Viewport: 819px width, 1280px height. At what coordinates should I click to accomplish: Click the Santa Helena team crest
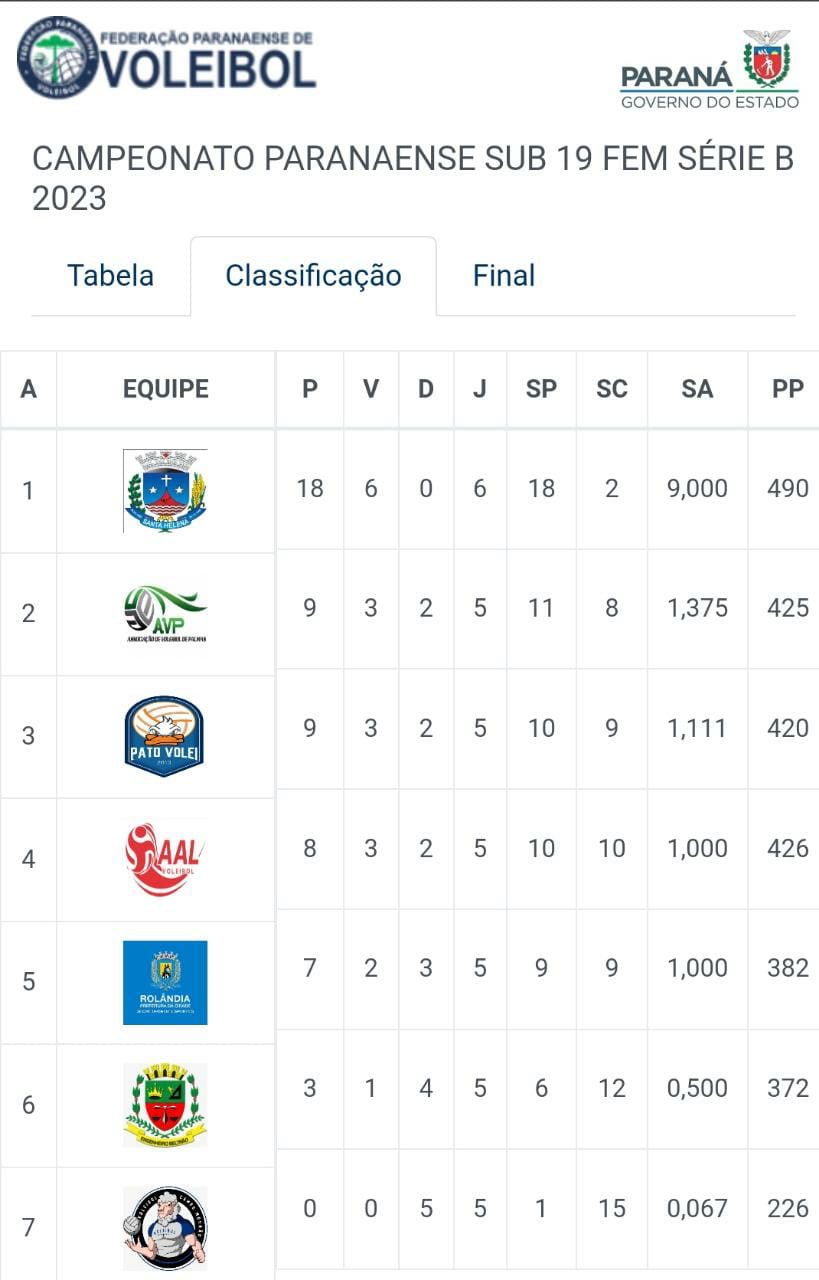click(x=165, y=491)
